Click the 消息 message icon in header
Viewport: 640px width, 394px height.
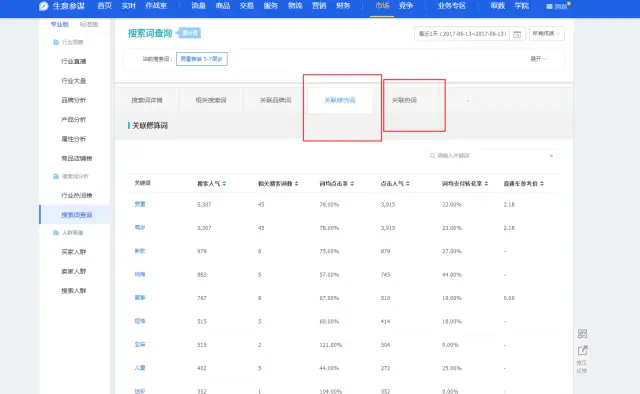point(549,7)
